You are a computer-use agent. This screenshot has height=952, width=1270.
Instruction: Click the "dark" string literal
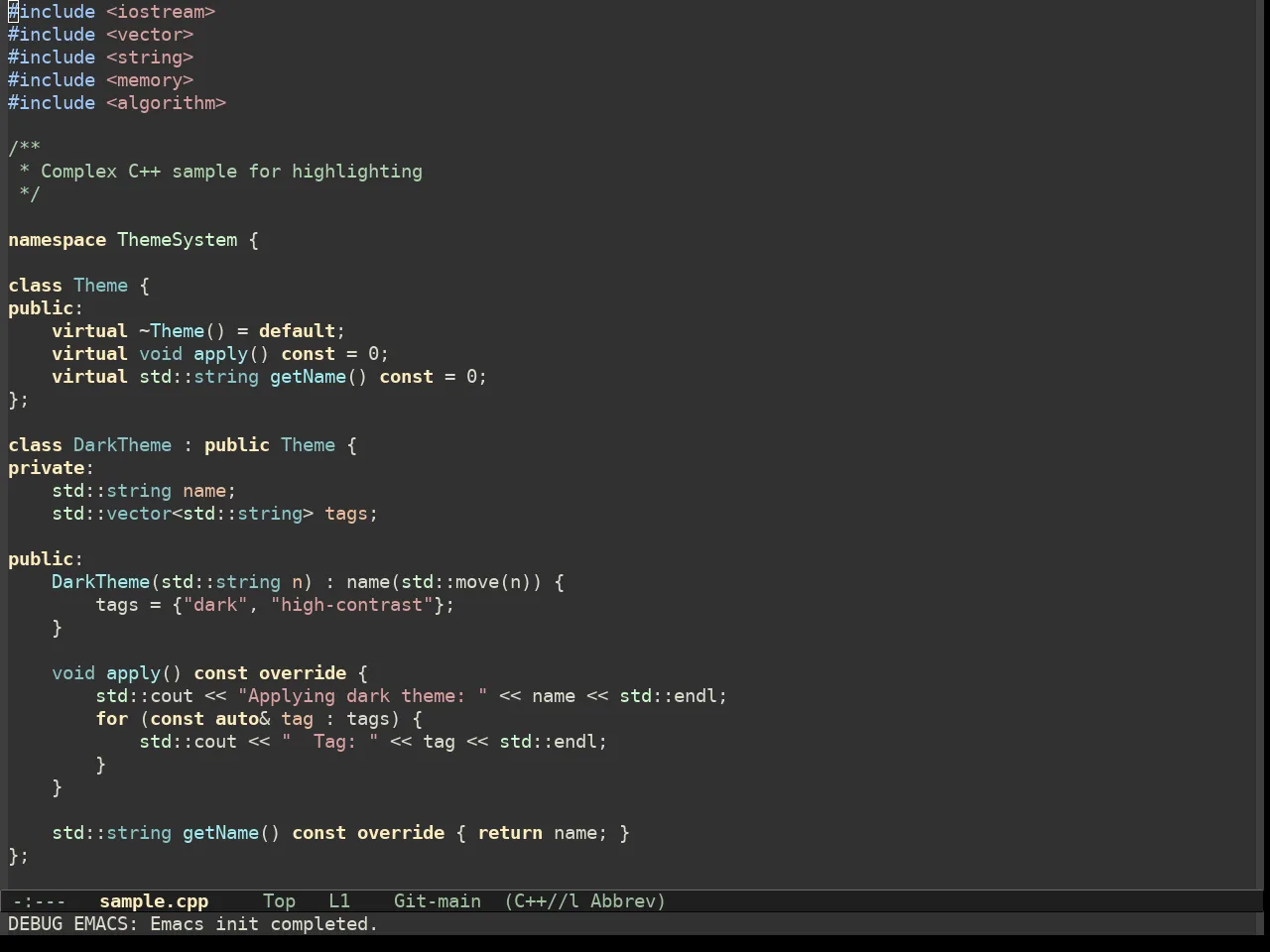click(215, 605)
